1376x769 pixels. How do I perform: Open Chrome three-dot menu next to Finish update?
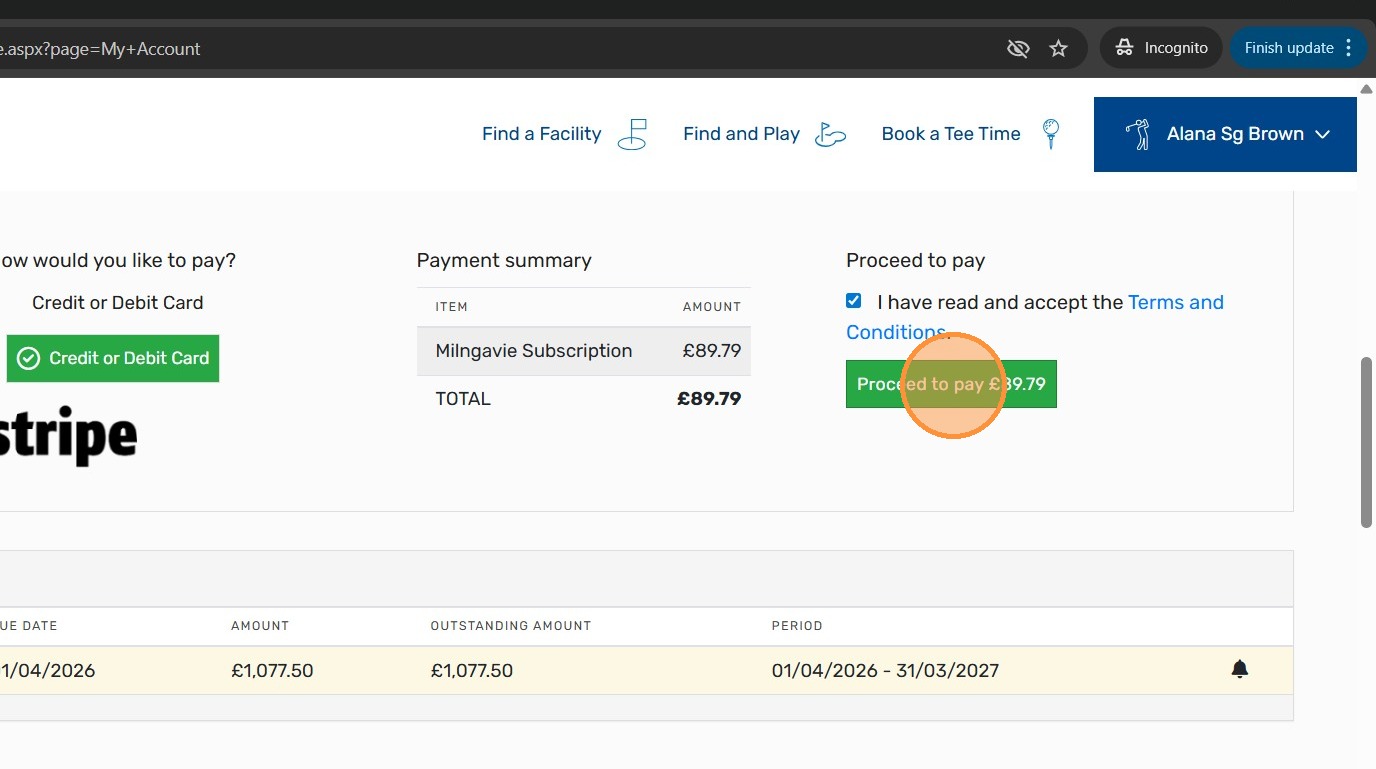coord(1349,48)
